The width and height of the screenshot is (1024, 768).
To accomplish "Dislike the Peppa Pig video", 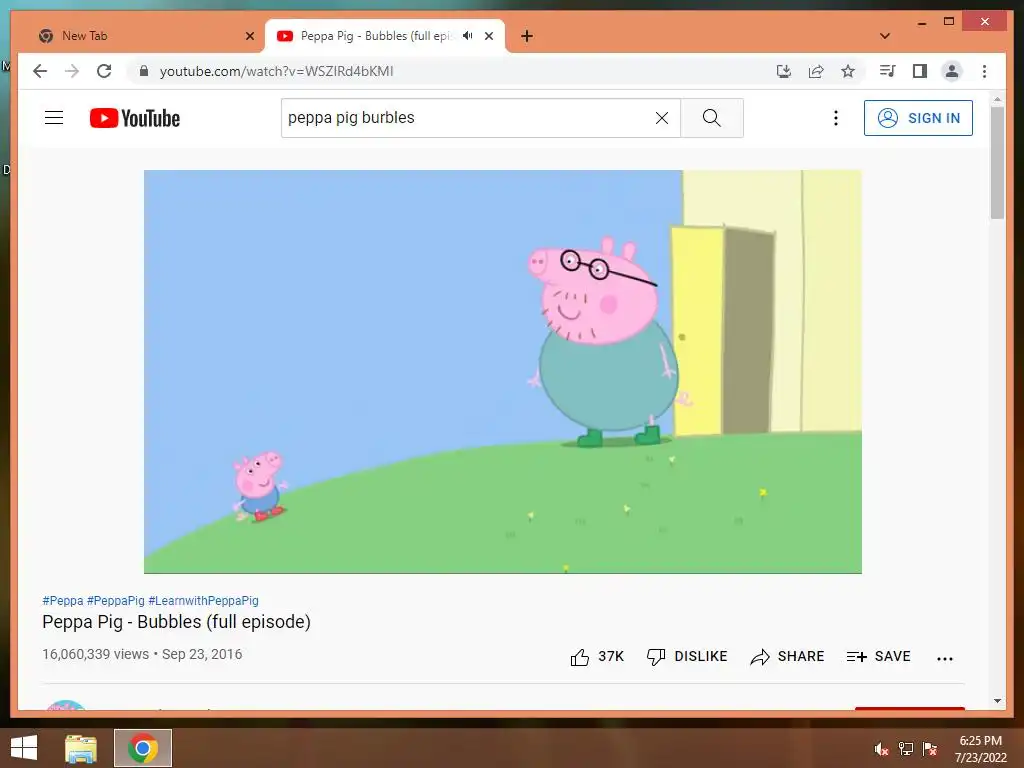I will click(x=686, y=656).
